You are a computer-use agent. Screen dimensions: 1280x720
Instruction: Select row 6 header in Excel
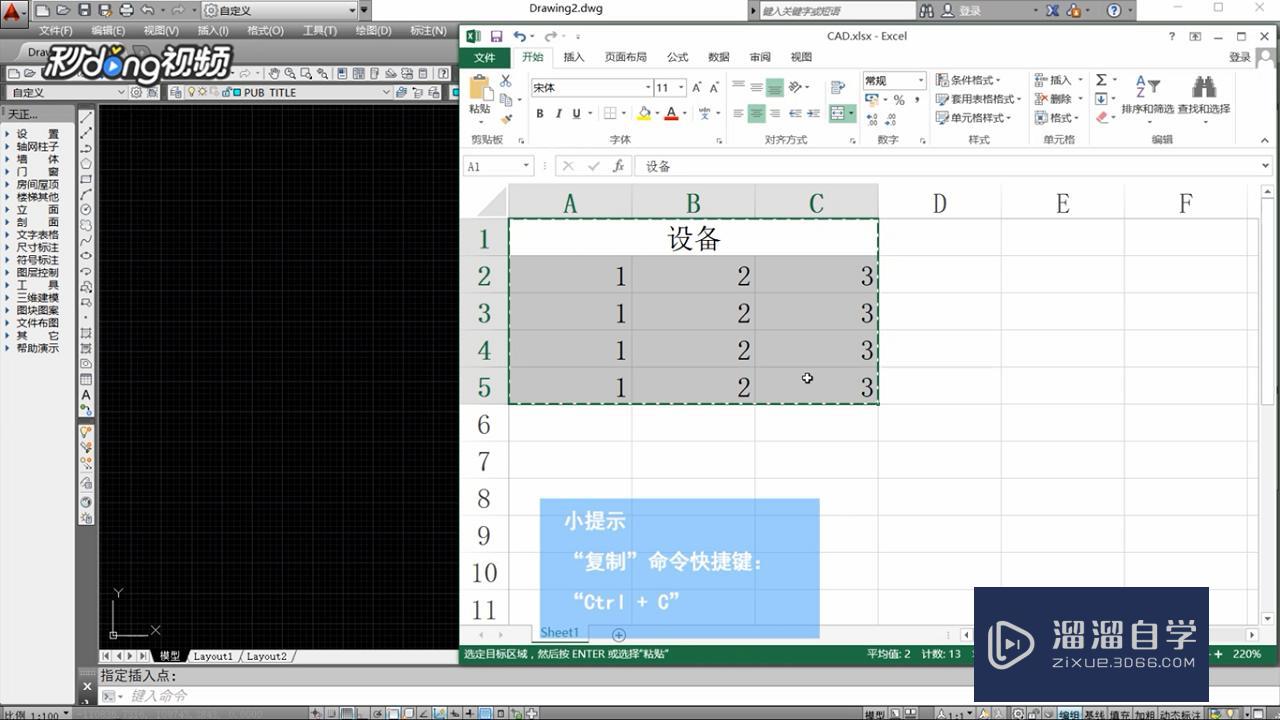click(x=484, y=424)
